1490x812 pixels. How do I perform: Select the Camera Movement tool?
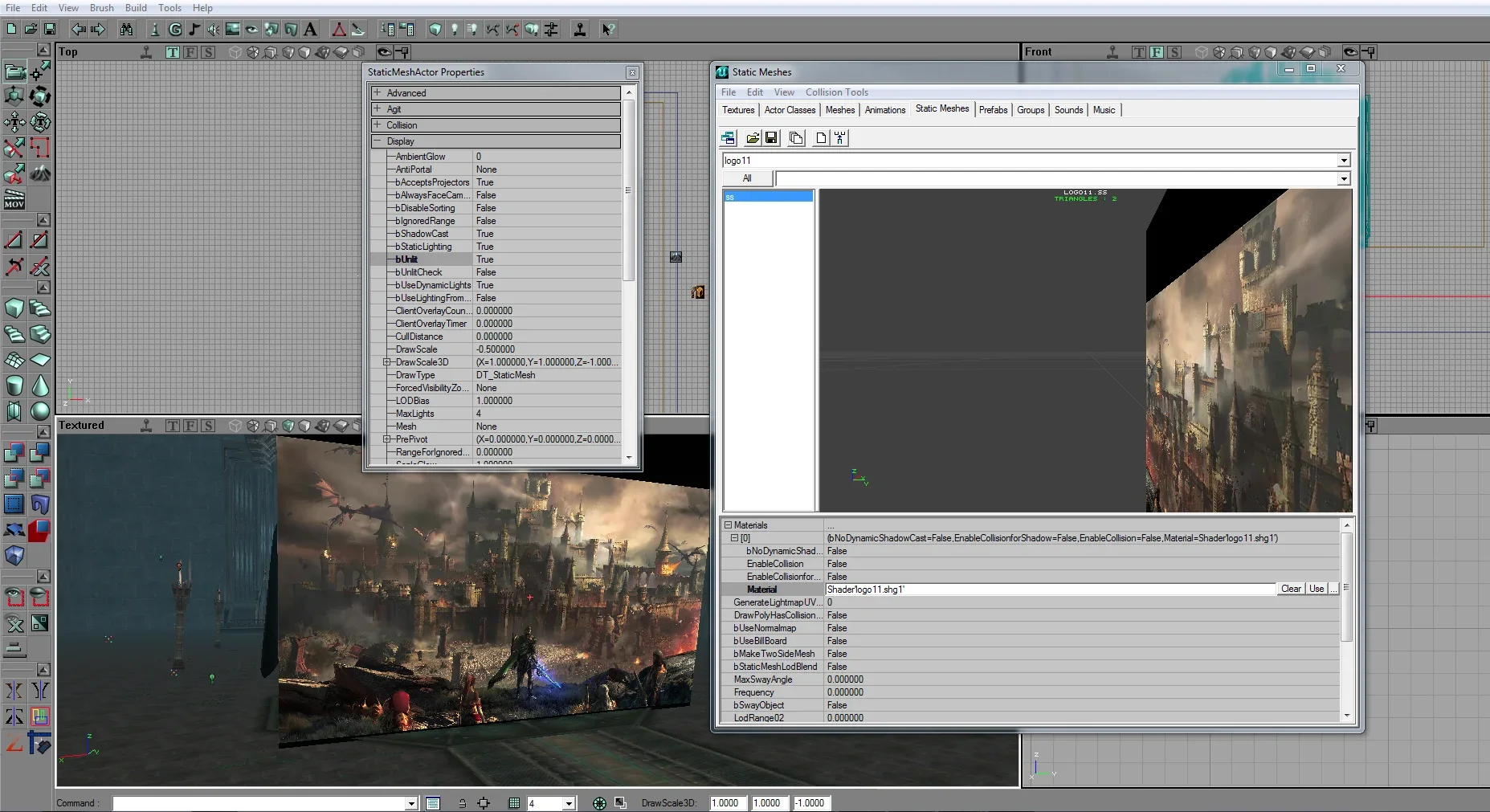pyautogui.click(x=14, y=71)
